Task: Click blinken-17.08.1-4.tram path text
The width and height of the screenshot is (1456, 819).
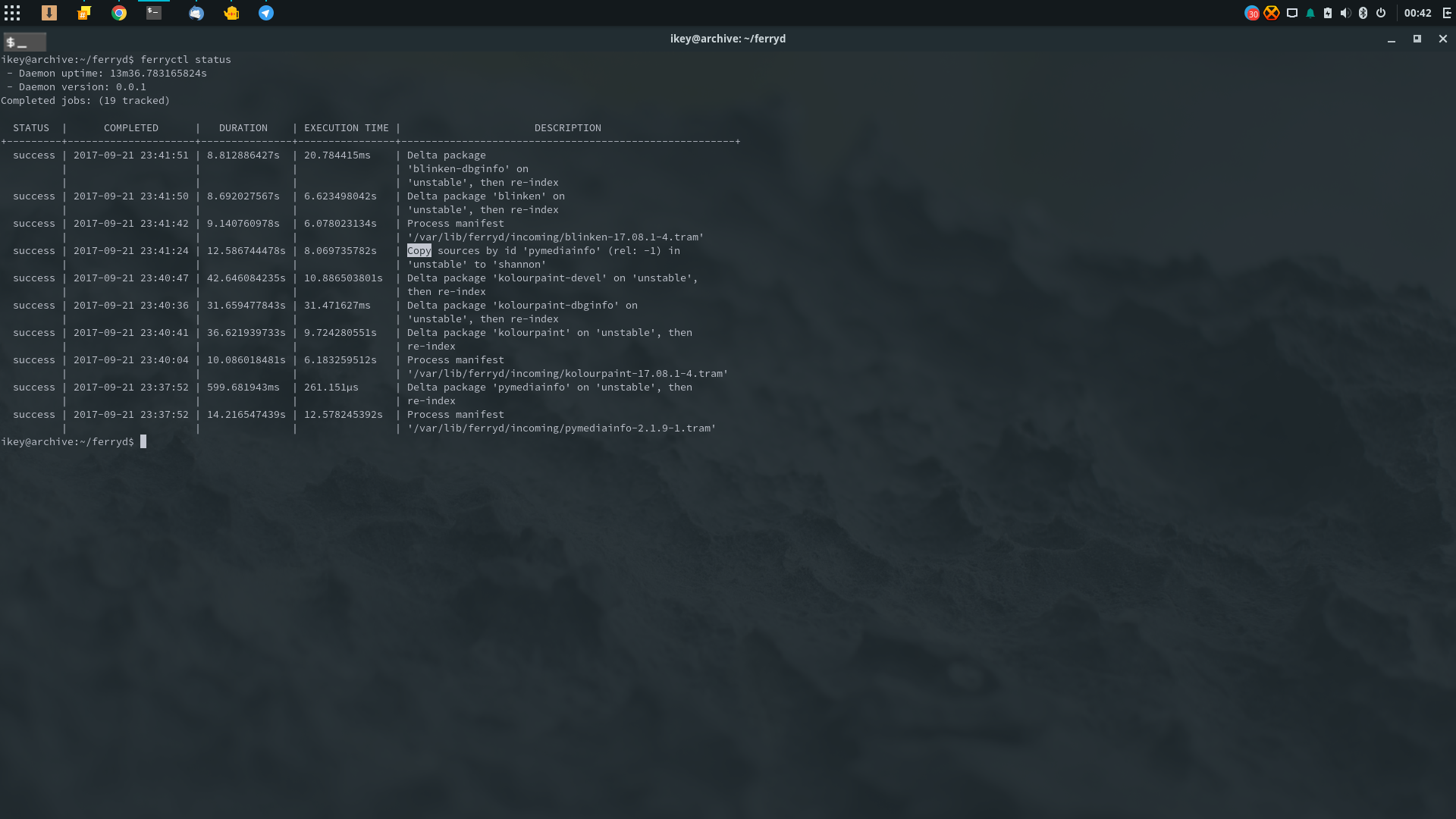Action: [556, 237]
